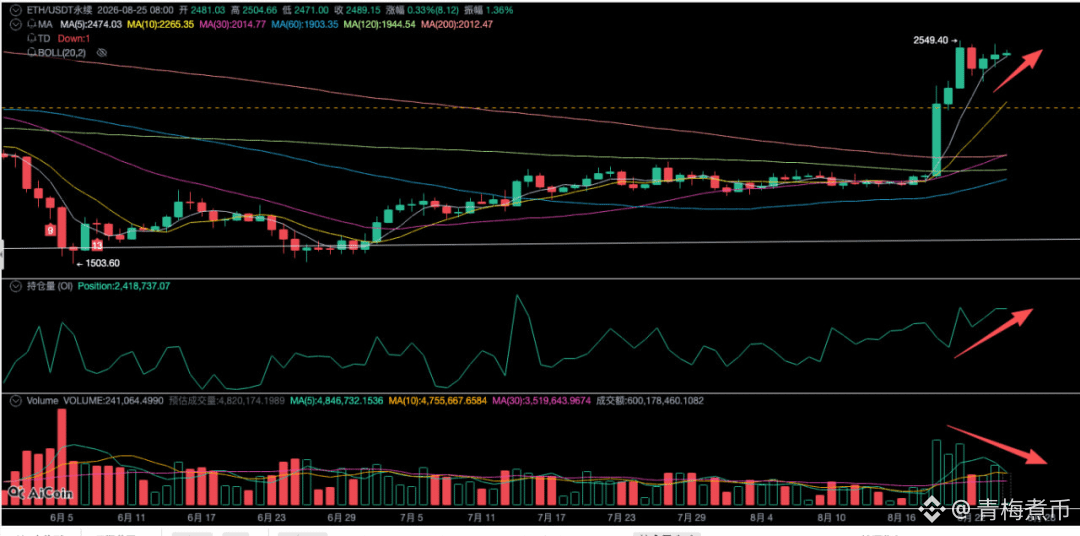Click the 8月16 date axis label
The image size is (1080, 536).
902,517
